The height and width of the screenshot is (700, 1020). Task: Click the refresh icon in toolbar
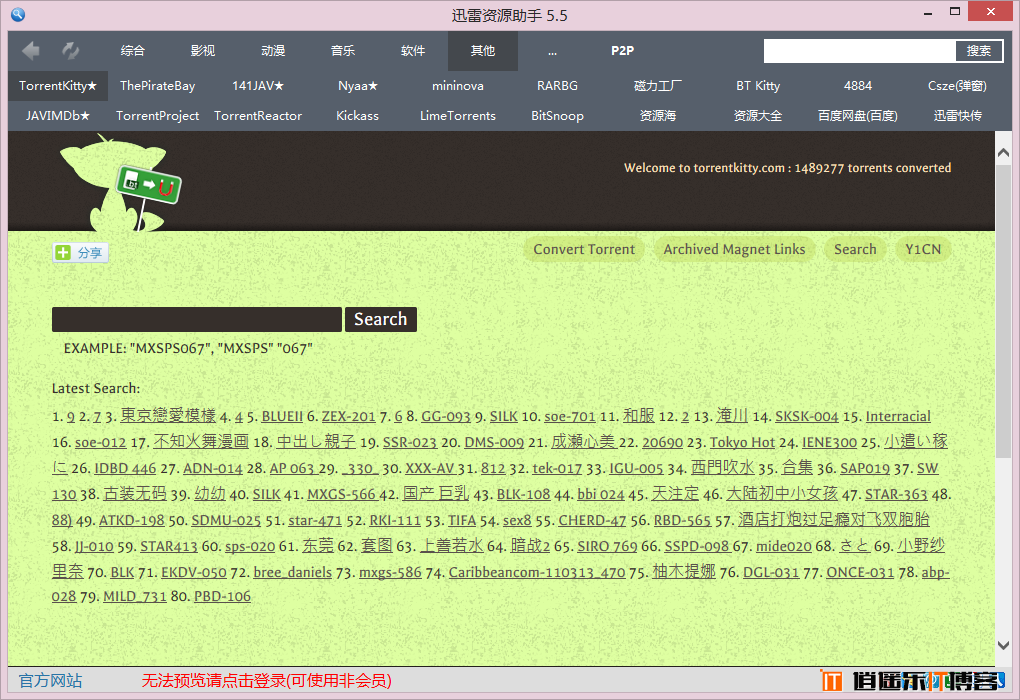point(70,51)
